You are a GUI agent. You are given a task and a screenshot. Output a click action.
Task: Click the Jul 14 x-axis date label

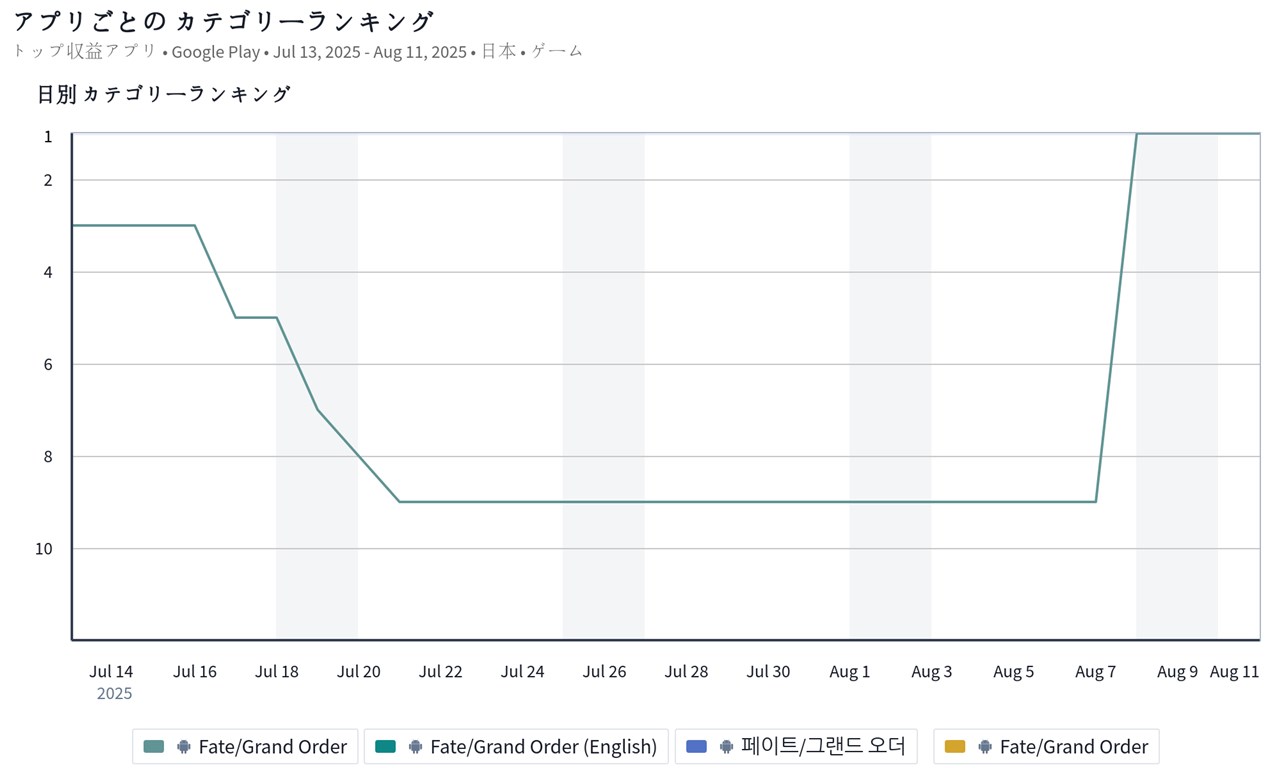coord(111,672)
